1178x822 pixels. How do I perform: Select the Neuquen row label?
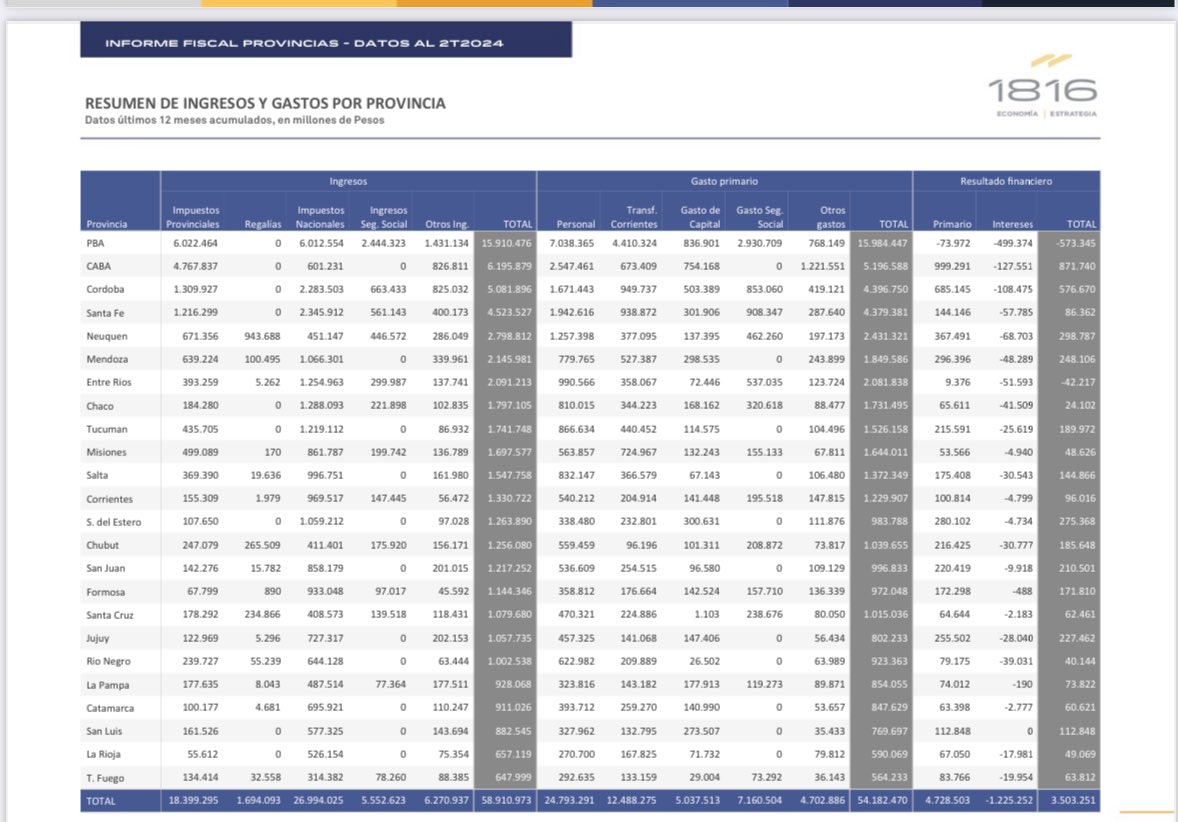107,336
